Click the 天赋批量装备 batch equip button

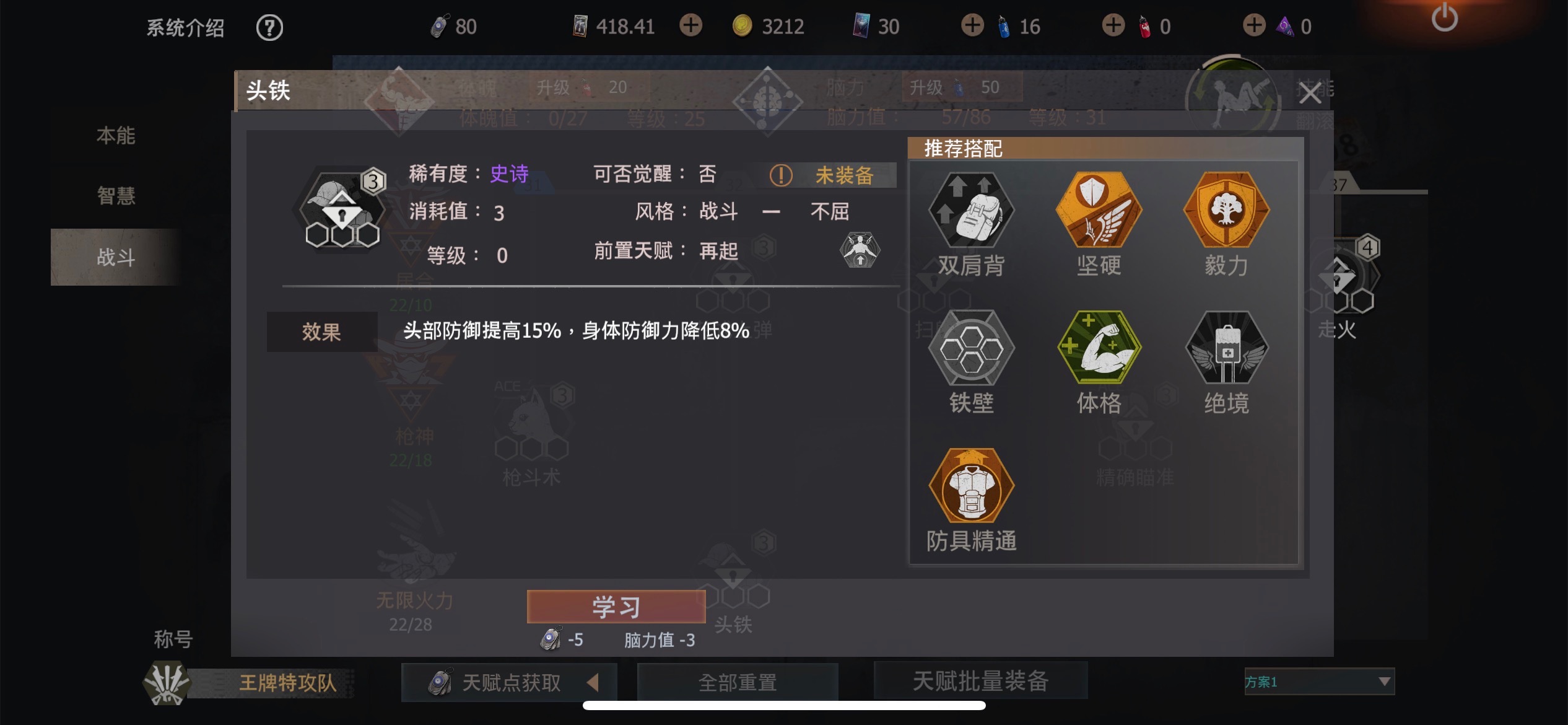pos(981,681)
